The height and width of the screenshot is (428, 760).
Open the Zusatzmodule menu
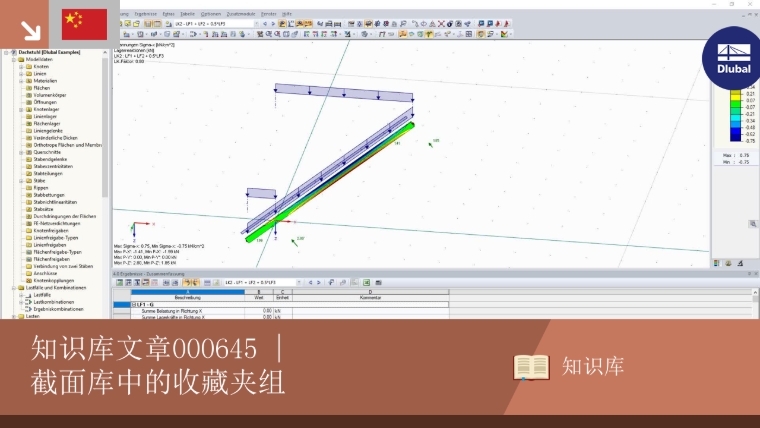tap(241, 14)
